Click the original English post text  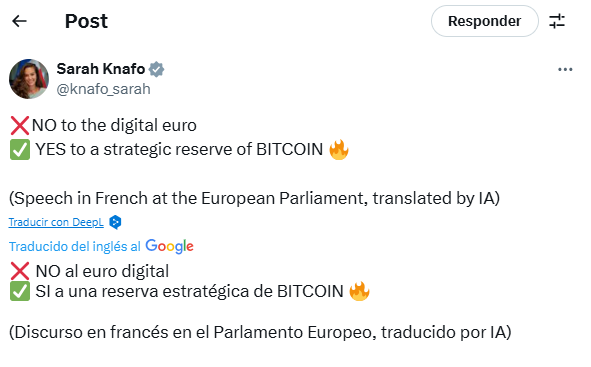tap(254, 162)
